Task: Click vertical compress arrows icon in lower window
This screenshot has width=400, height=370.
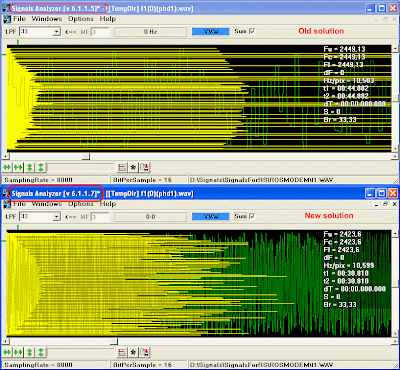Action: click(41, 352)
